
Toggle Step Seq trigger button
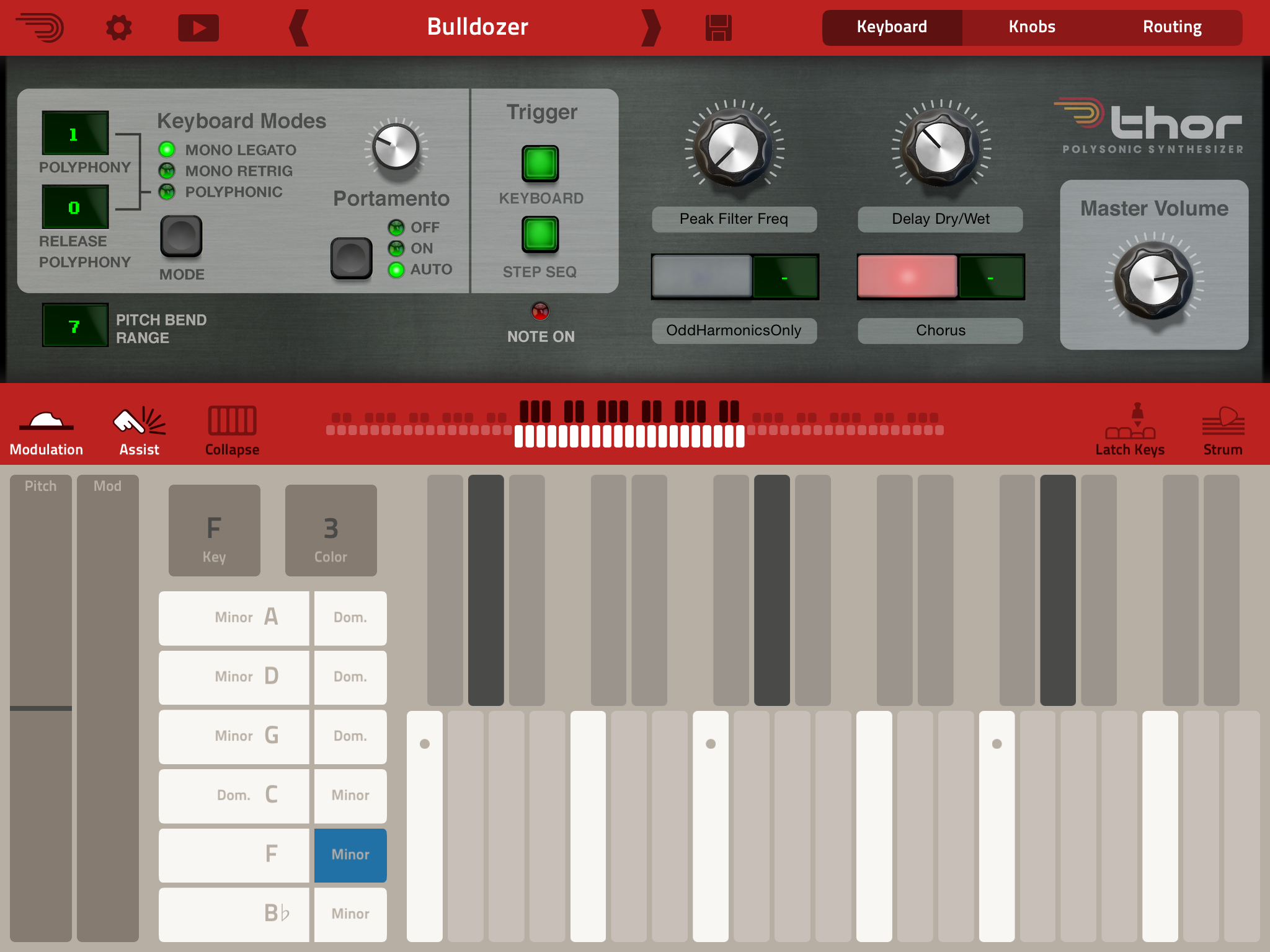click(x=540, y=234)
